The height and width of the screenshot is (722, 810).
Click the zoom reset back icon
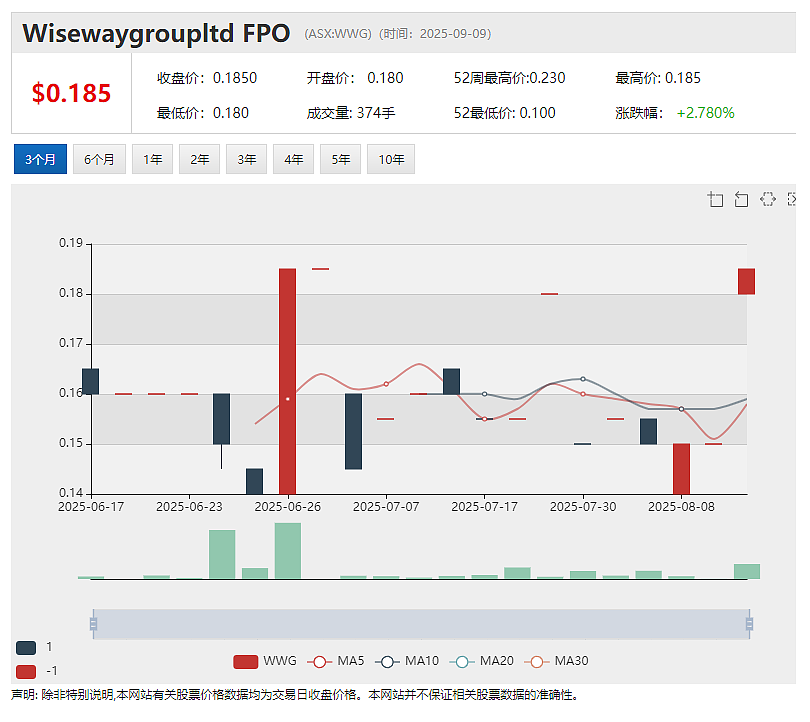(741, 199)
